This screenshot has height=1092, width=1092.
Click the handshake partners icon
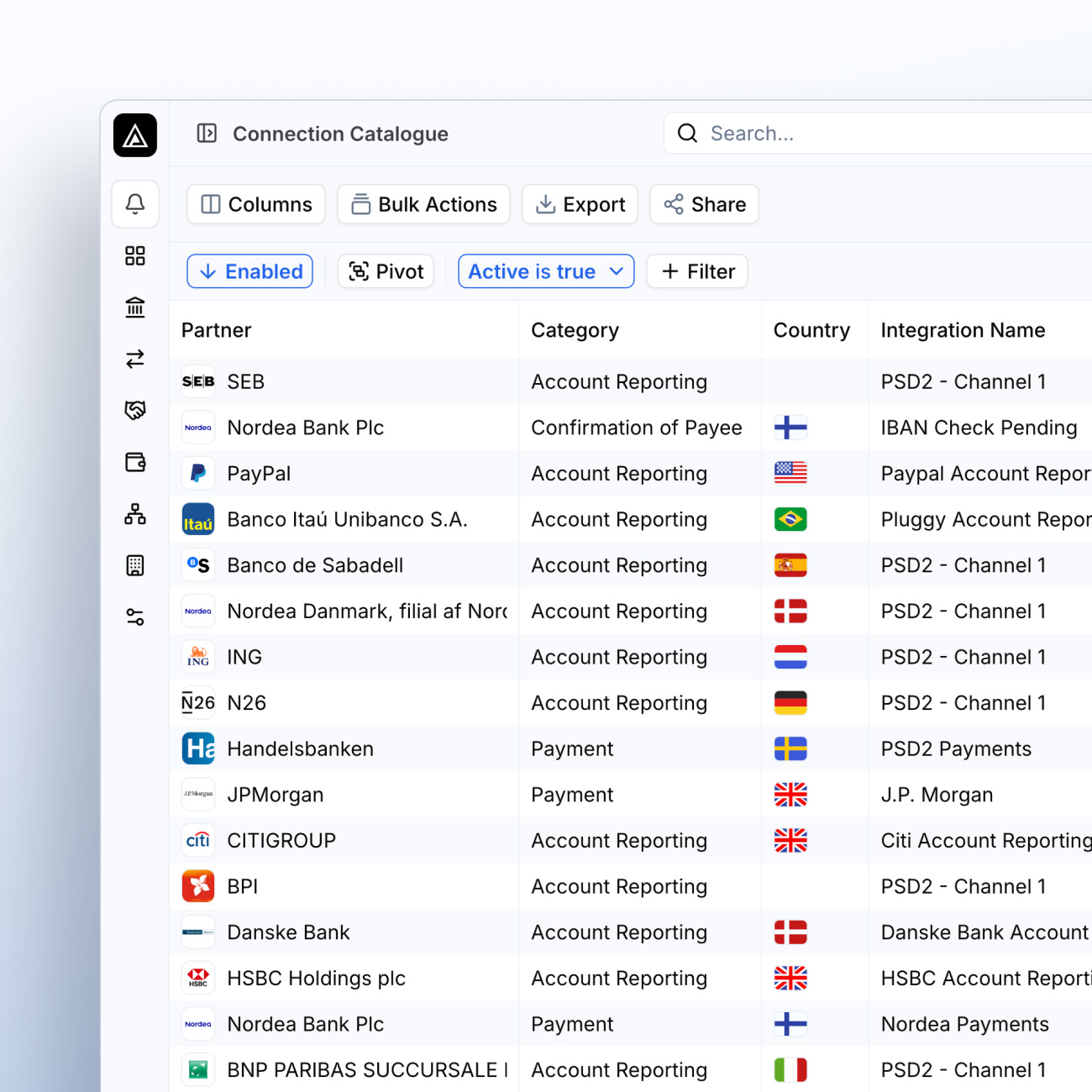point(135,410)
